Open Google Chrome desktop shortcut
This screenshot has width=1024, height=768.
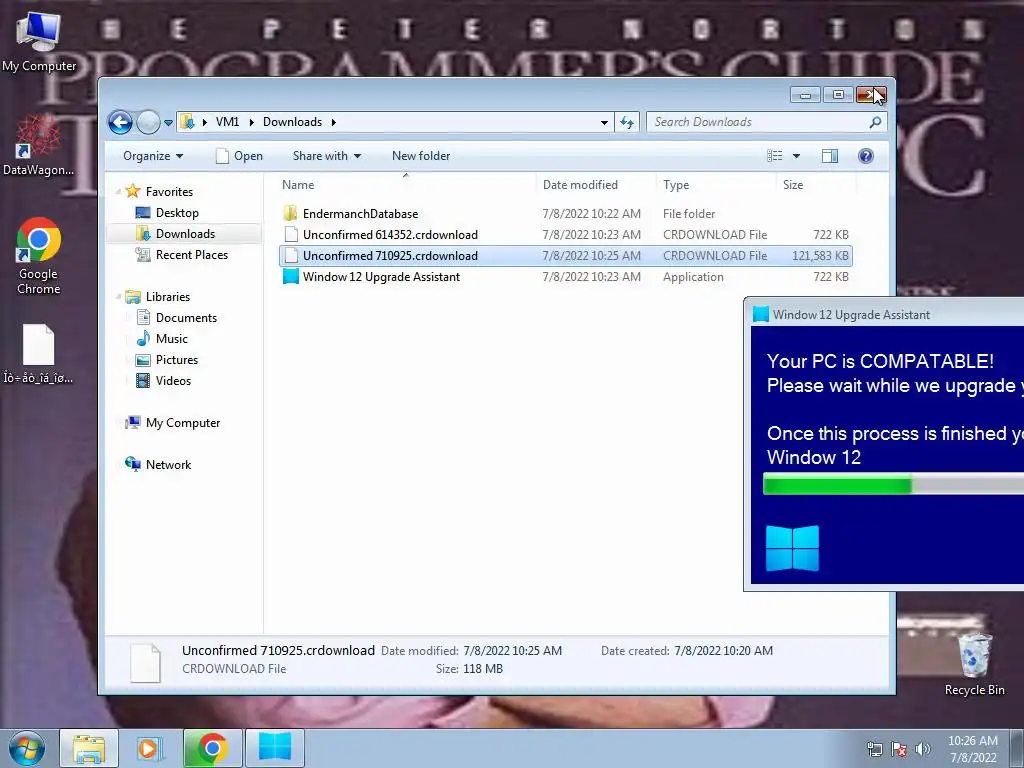[x=39, y=256]
